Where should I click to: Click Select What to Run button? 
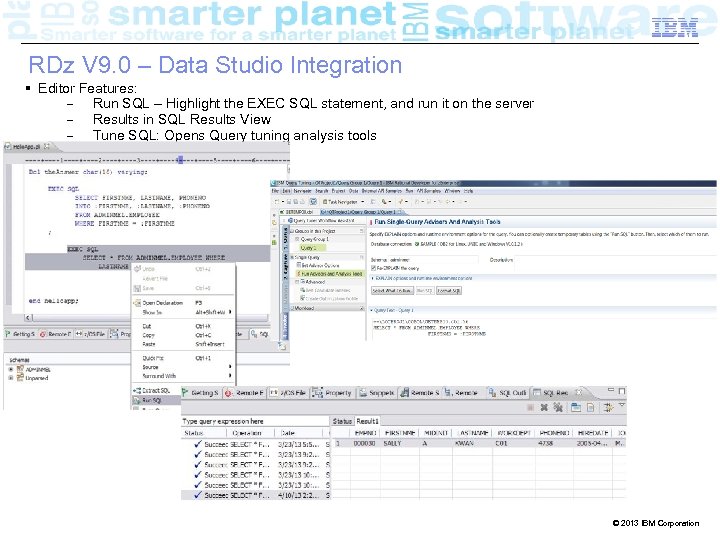(x=392, y=291)
